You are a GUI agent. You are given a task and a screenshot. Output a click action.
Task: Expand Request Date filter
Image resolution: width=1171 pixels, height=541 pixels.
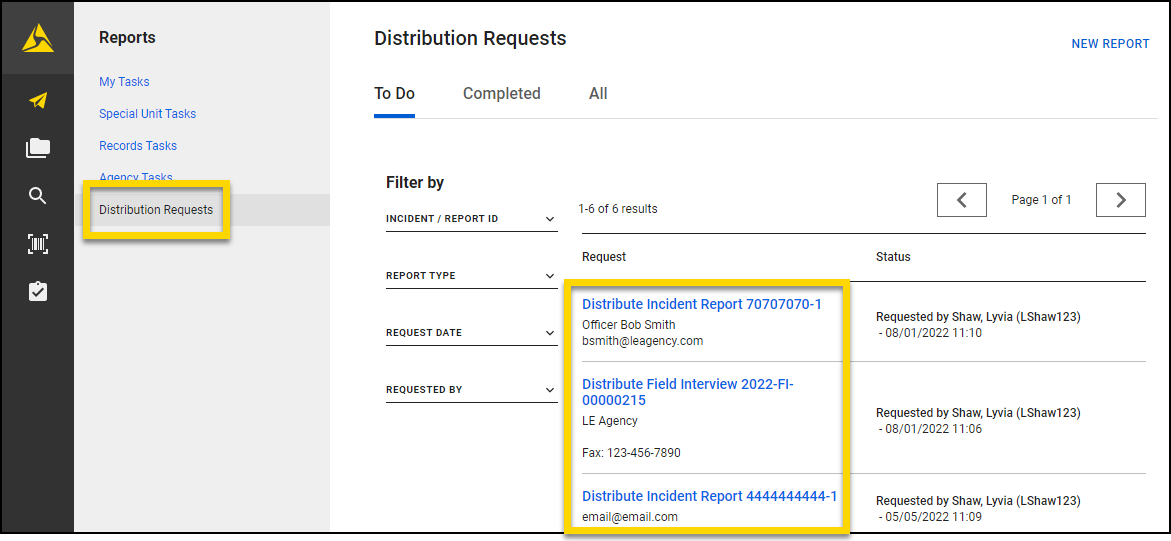tap(471, 333)
